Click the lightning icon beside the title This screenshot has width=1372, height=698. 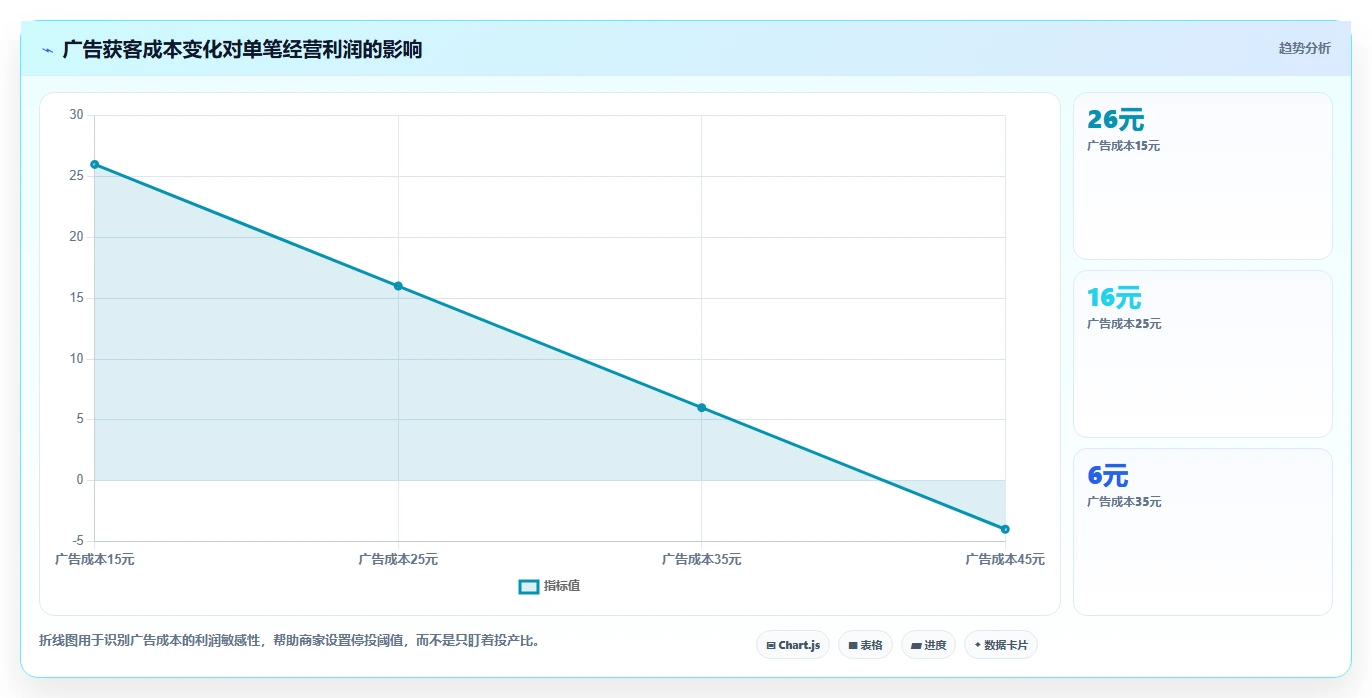[48, 49]
